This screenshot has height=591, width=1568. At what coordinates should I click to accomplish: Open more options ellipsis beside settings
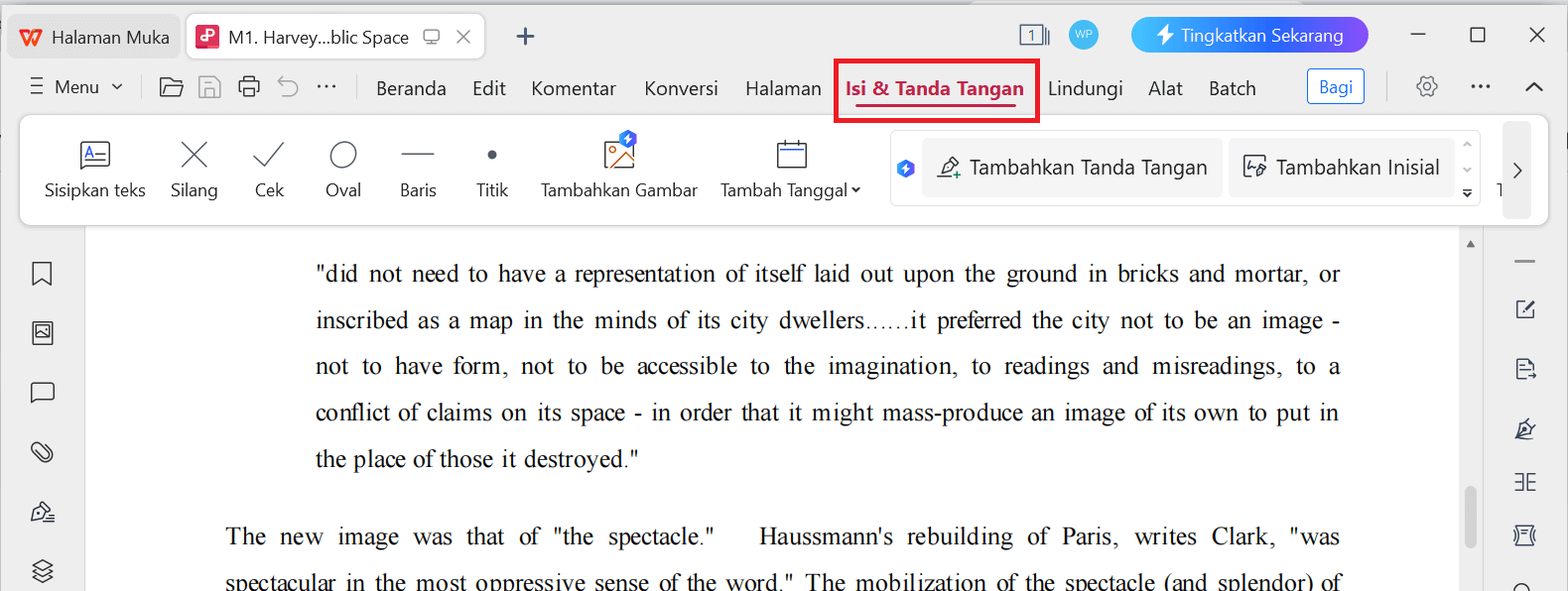[x=1481, y=87]
